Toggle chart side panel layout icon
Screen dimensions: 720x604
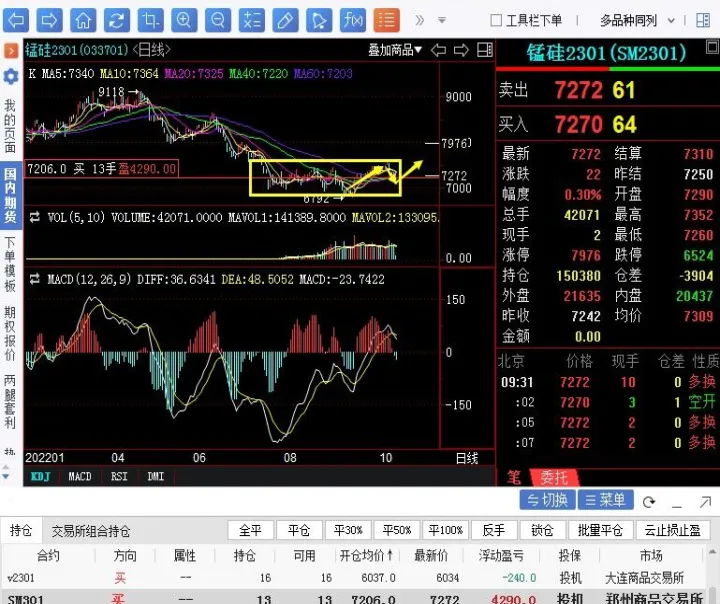[x=485, y=50]
